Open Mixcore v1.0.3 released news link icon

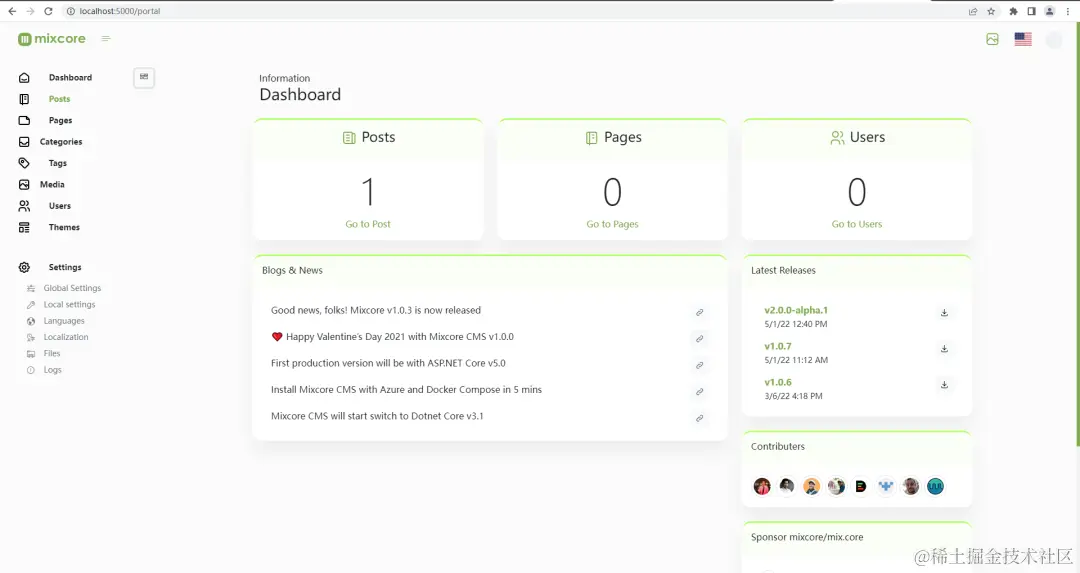[699, 313]
